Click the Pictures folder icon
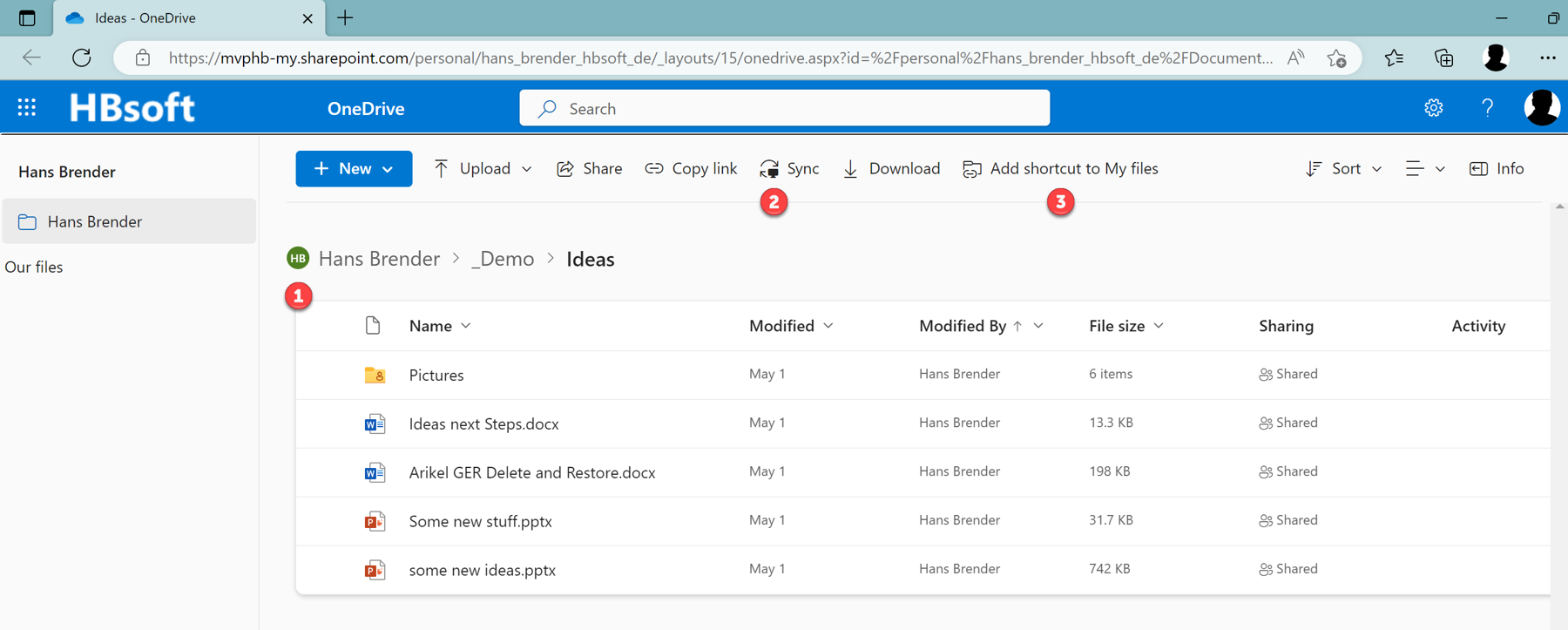Screen dimensions: 1568x630 point(375,375)
